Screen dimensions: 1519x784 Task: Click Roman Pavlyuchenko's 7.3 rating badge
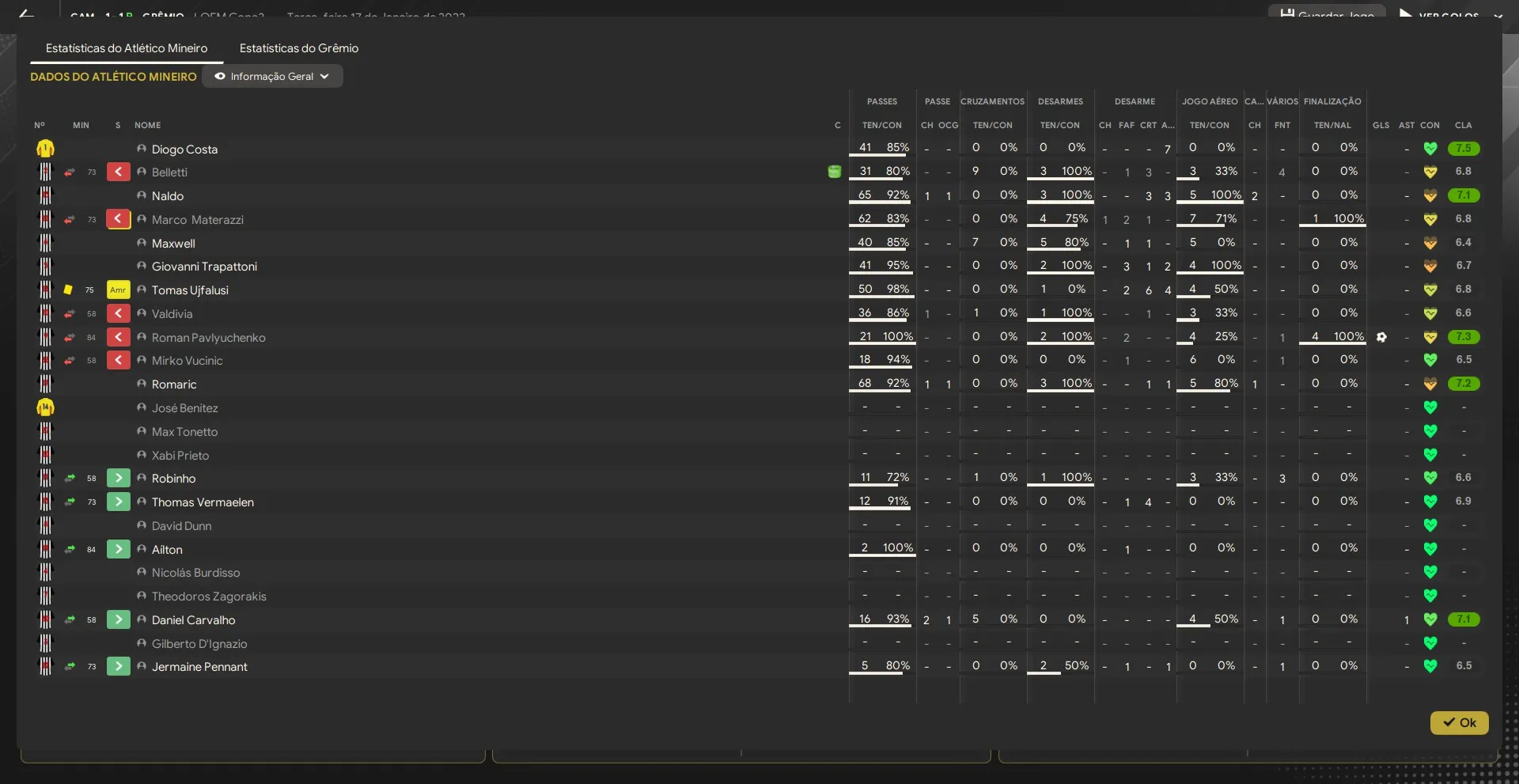pos(1464,337)
